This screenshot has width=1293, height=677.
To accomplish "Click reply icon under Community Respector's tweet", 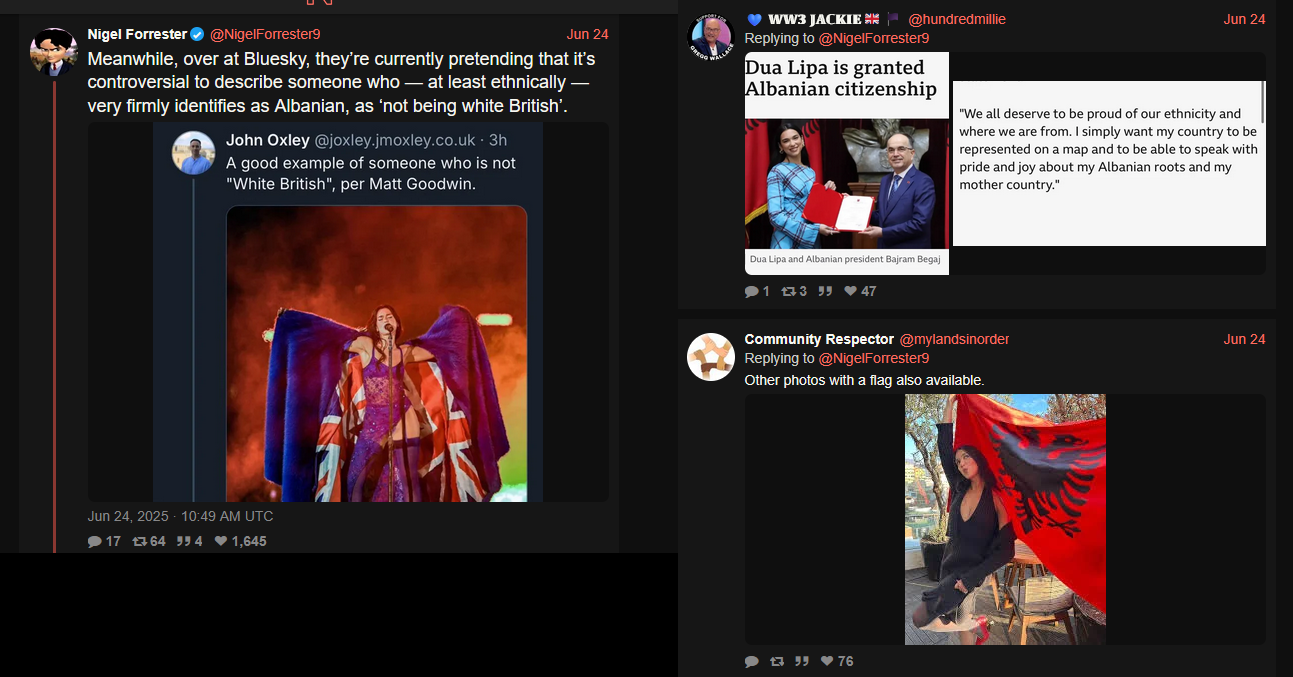I will click(752, 661).
